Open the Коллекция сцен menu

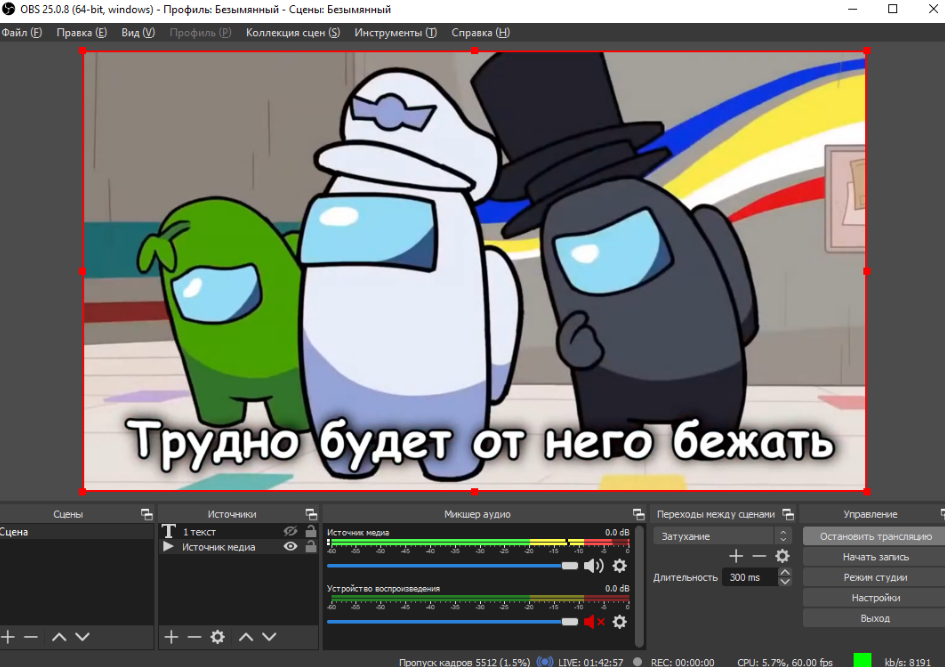click(x=292, y=33)
